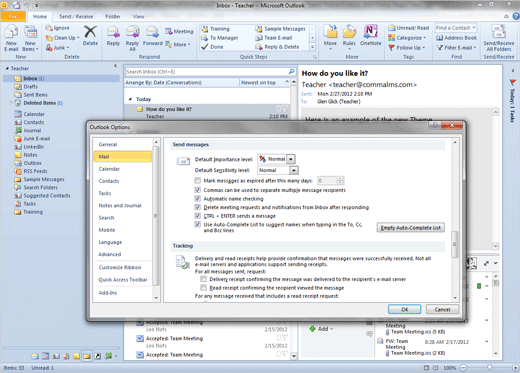Click the Reply All icon

coord(132,32)
